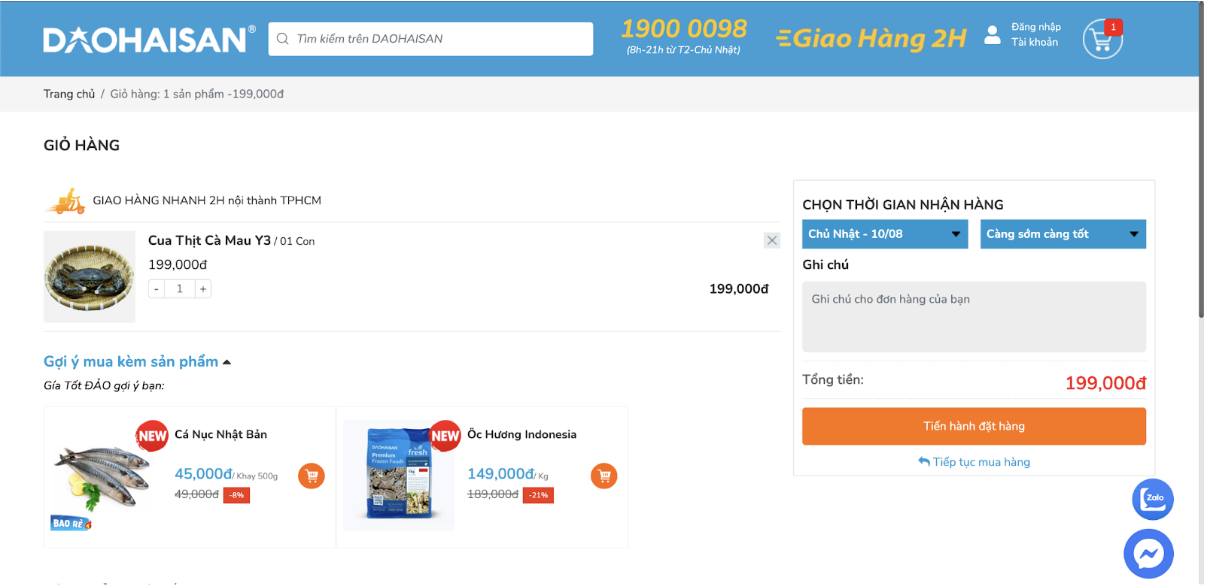Open the Chủ Nhật - 10/08 date dropdown
1206x588 pixels.
(885, 234)
